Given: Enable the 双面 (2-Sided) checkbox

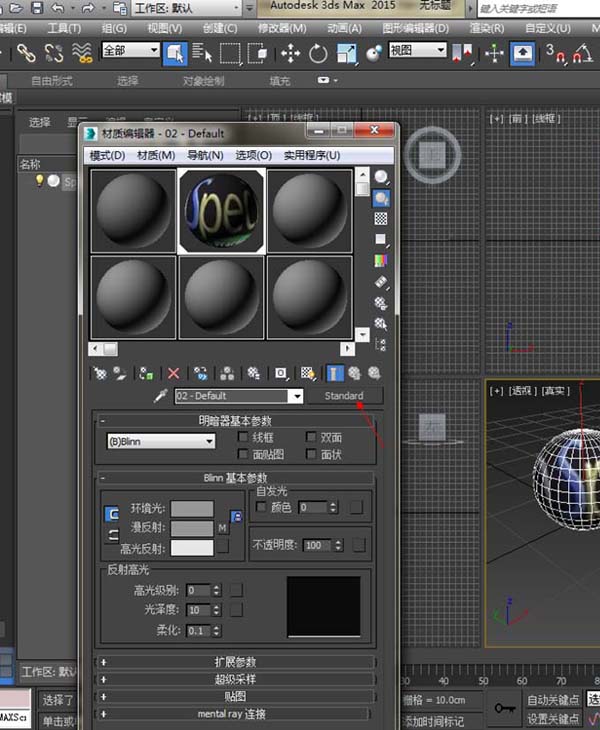Looking at the screenshot, I should [311, 438].
